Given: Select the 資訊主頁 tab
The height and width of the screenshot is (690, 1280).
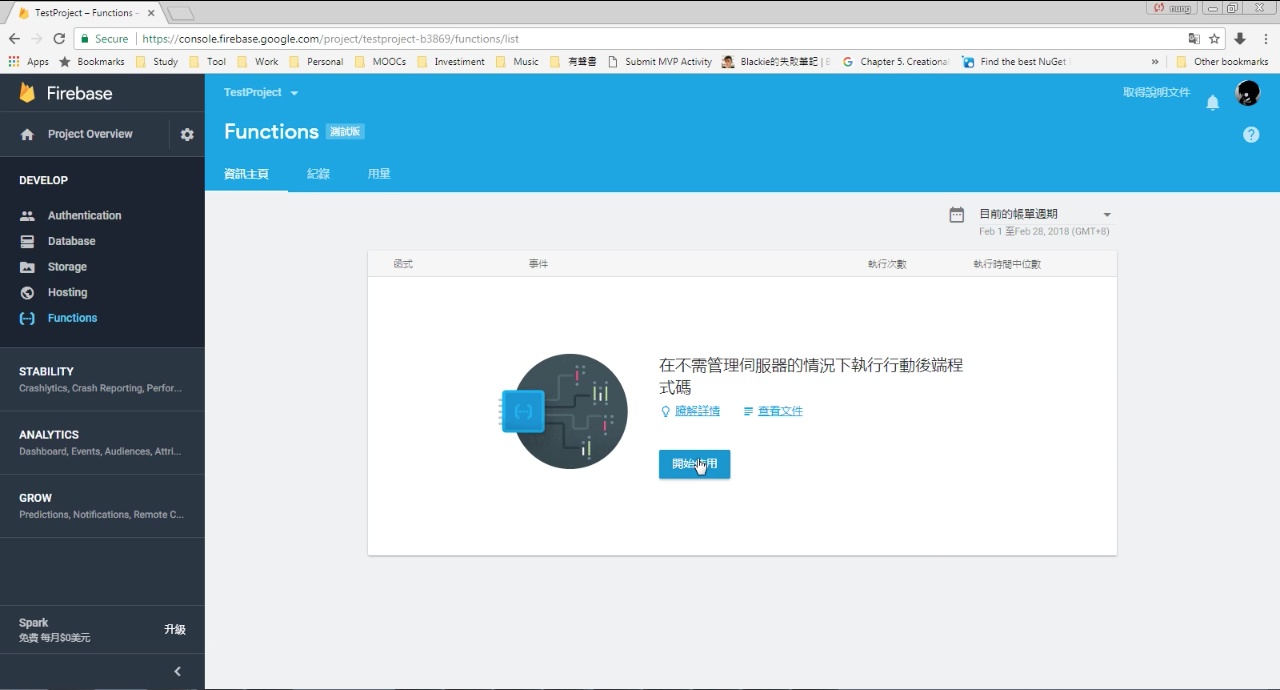Looking at the screenshot, I should click(246, 174).
